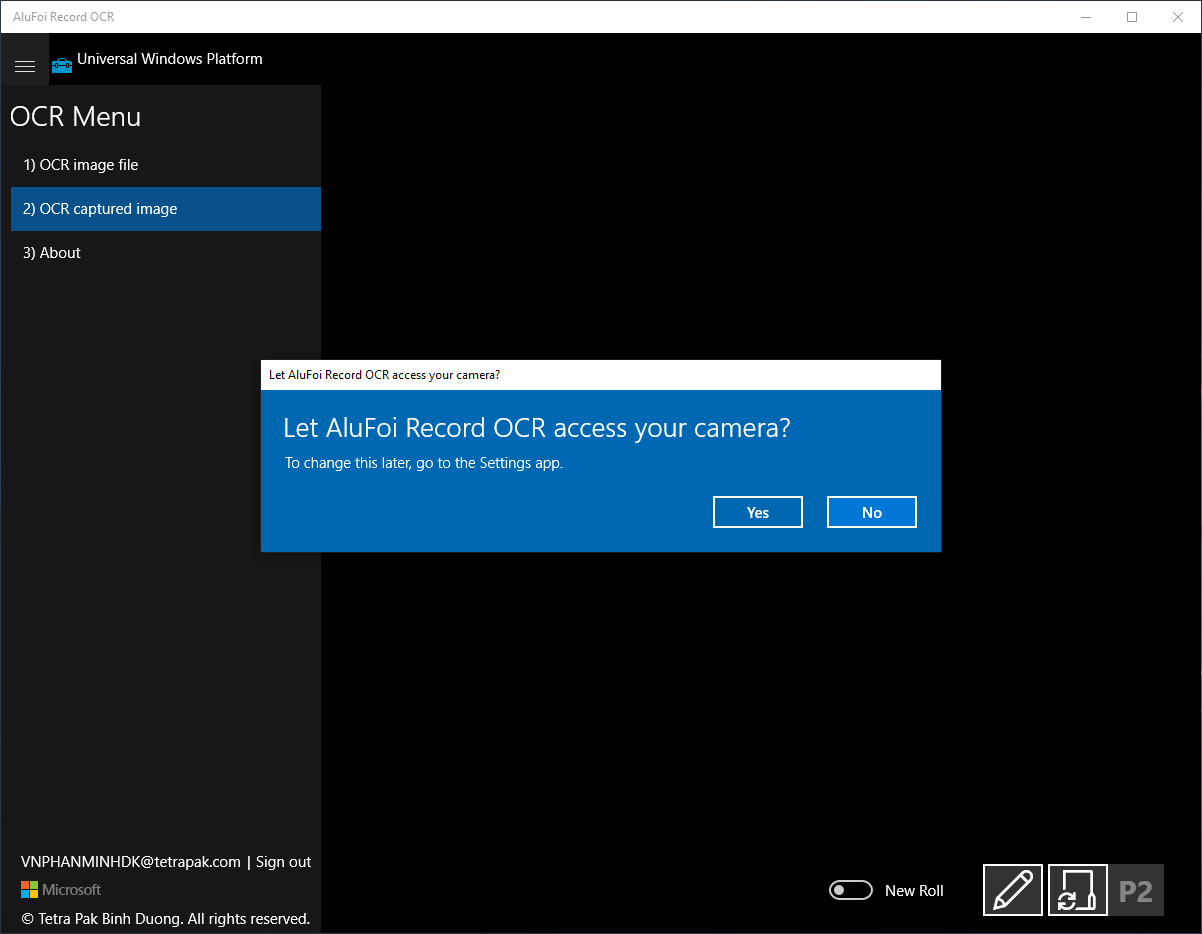The image size is (1202, 934).
Task: Click No to deny camera access
Action: [x=872, y=512]
